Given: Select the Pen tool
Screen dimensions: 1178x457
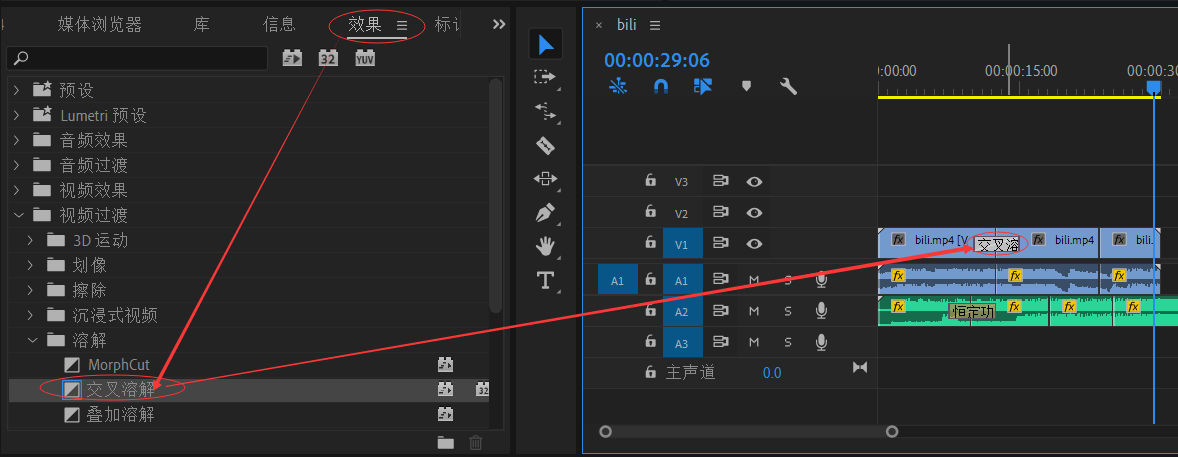Looking at the screenshot, I should (545, 213).
